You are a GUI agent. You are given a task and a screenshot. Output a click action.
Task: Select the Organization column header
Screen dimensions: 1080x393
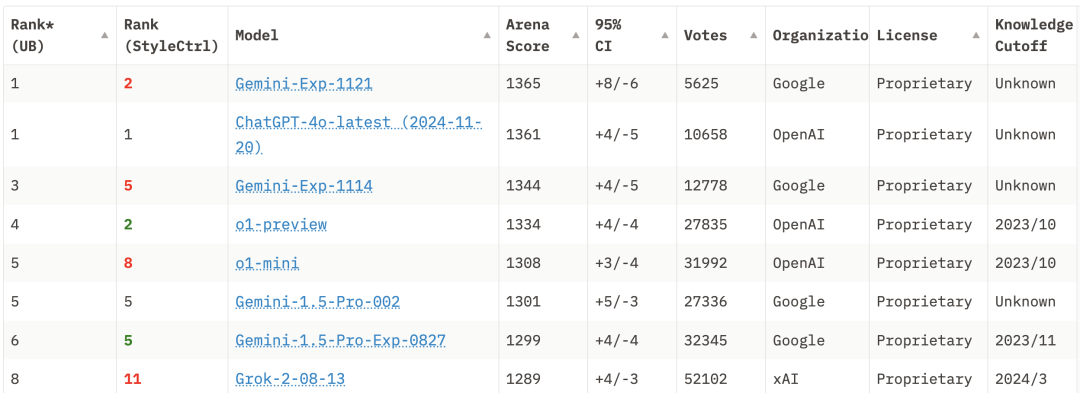[x=817, y=35]
